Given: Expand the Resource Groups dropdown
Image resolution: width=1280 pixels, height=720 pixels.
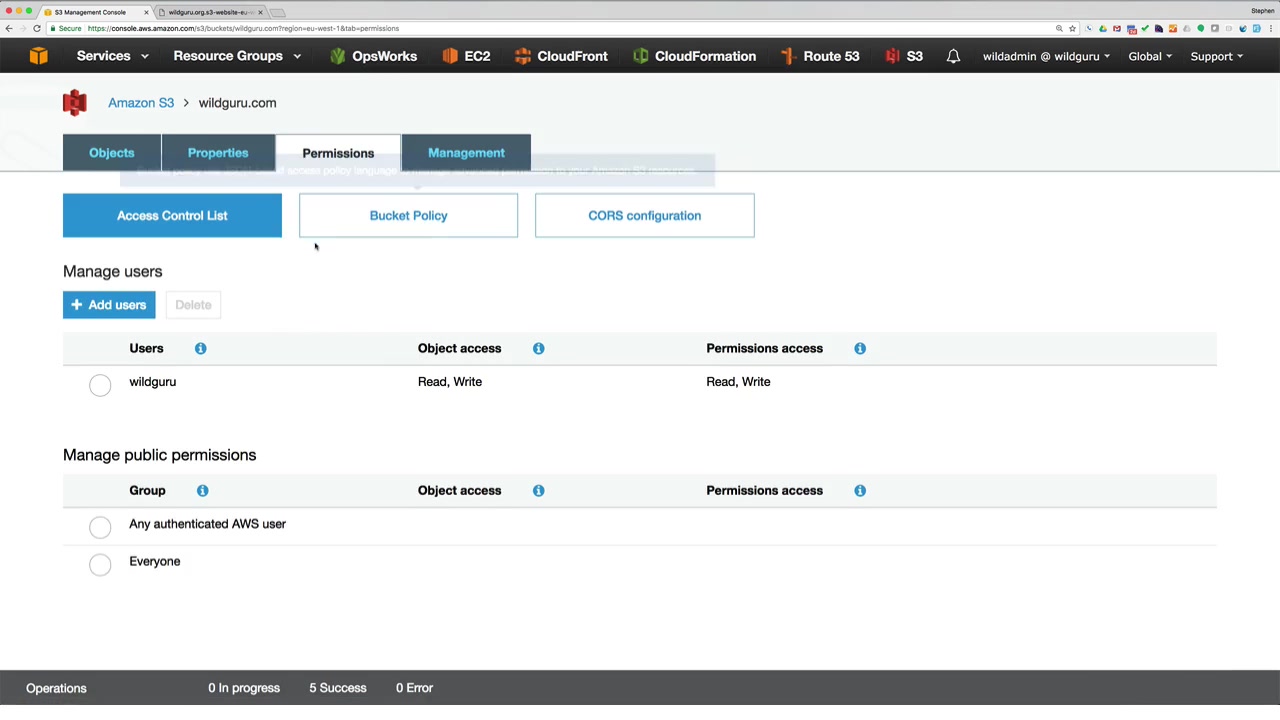Looking at the screenshot, I should tap(237, 56).
